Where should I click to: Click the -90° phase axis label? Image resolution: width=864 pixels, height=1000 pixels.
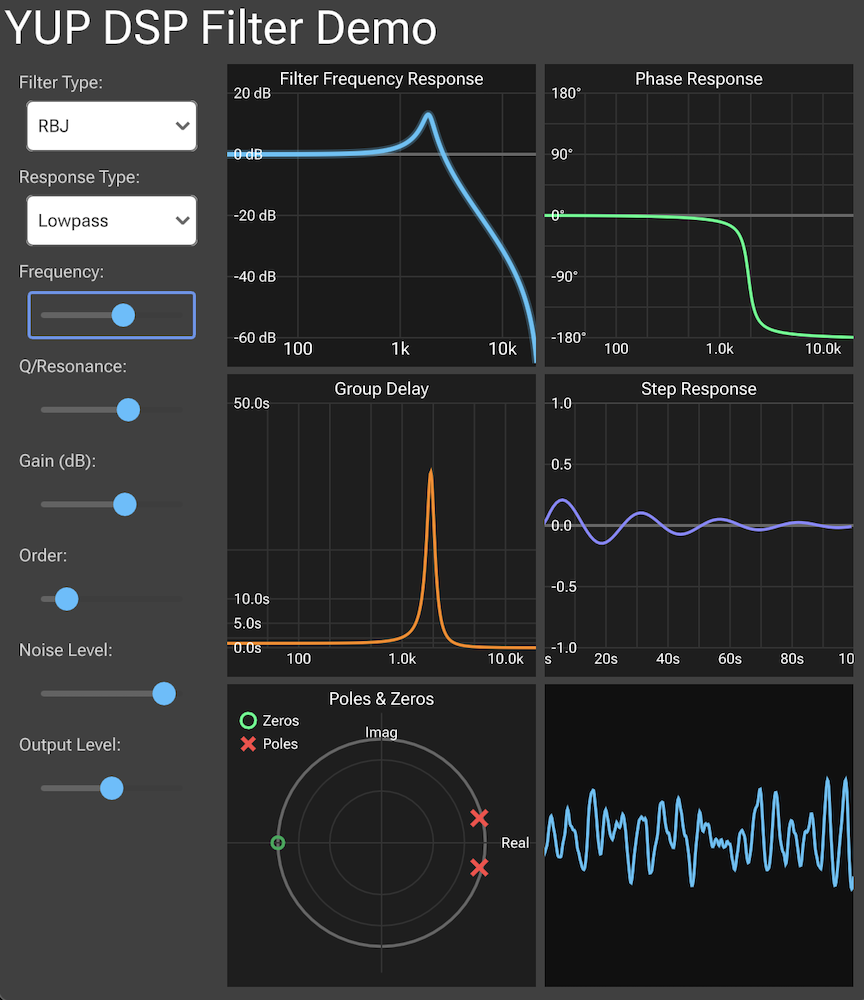click(x=564, y=276)
